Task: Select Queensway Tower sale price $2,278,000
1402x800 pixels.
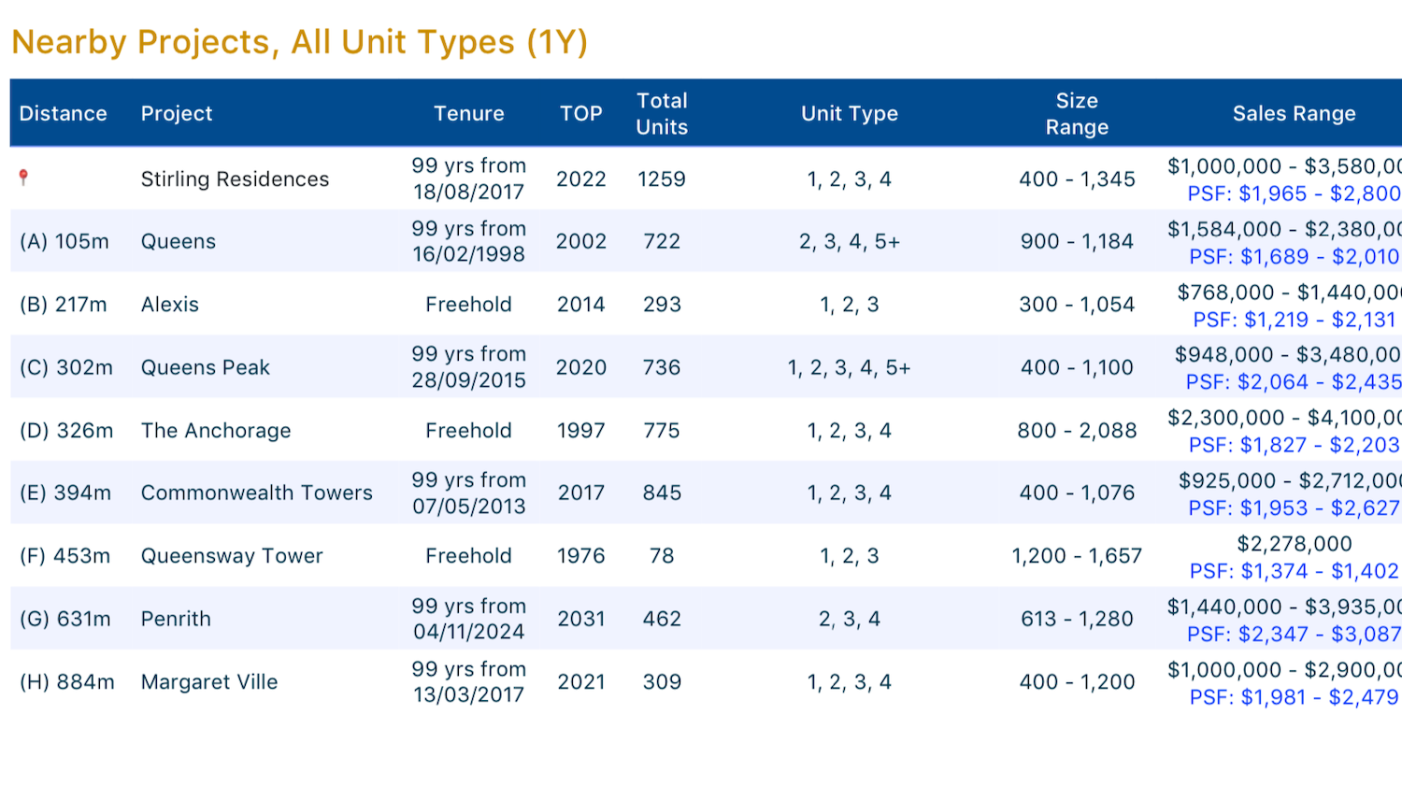Action: click(x=1294, y=544)
